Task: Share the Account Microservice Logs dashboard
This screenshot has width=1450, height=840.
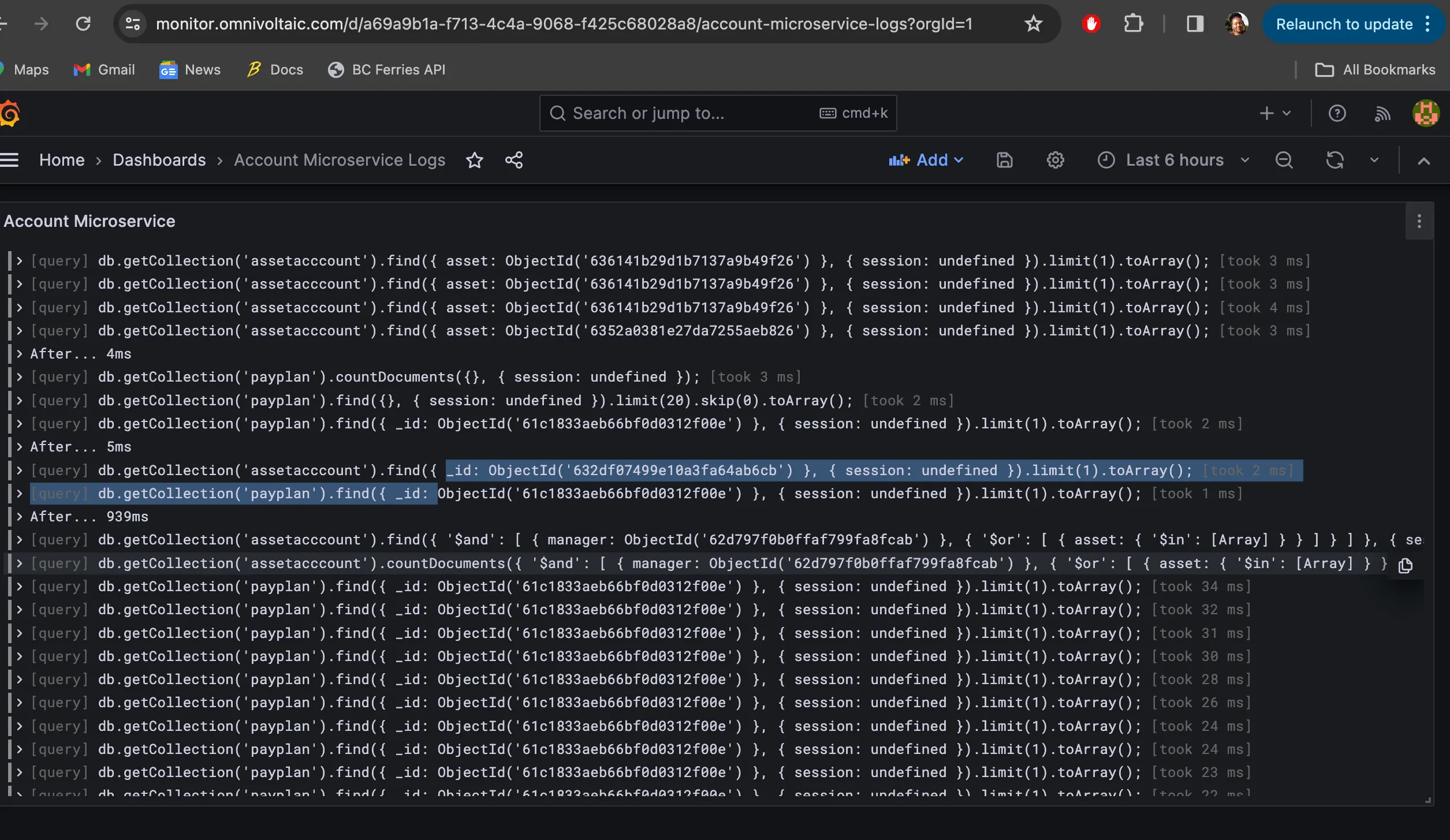Action: tap(513, 160)
